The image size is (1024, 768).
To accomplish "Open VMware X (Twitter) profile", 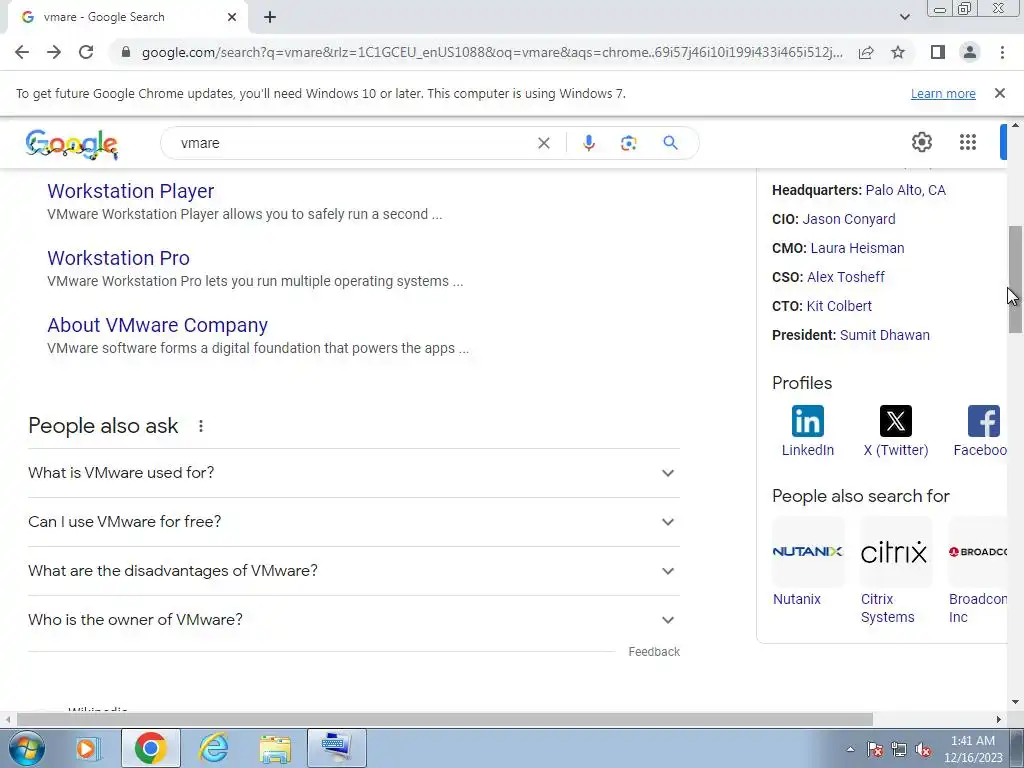I will [x=895, y=431].
